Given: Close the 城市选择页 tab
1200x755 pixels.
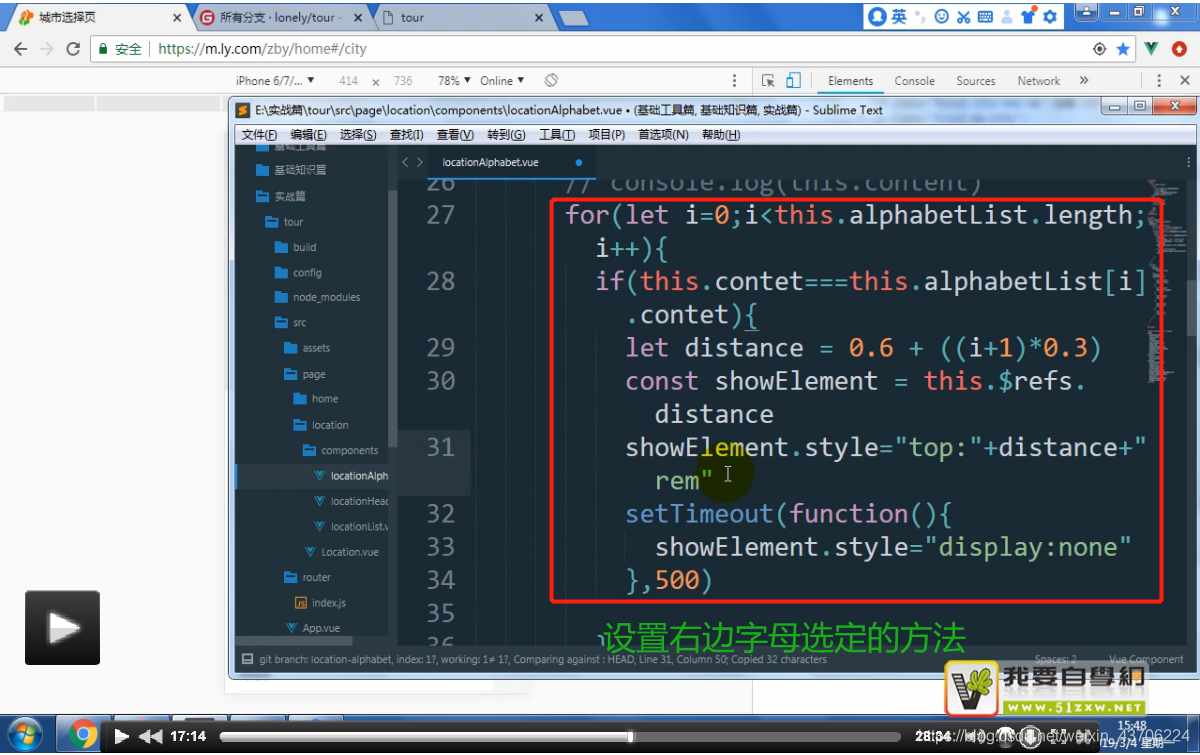Looking at the screenshot, I should click(177, 18).
